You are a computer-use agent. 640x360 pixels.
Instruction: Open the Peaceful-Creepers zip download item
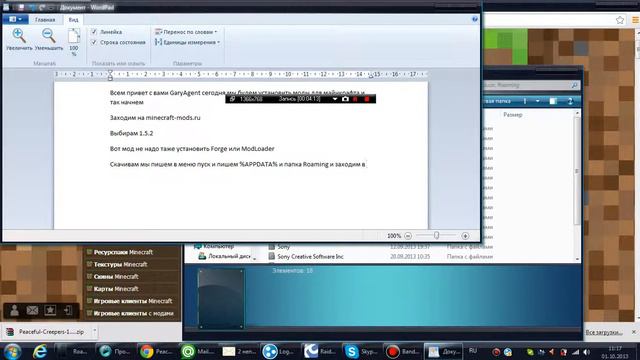[45, 332]
